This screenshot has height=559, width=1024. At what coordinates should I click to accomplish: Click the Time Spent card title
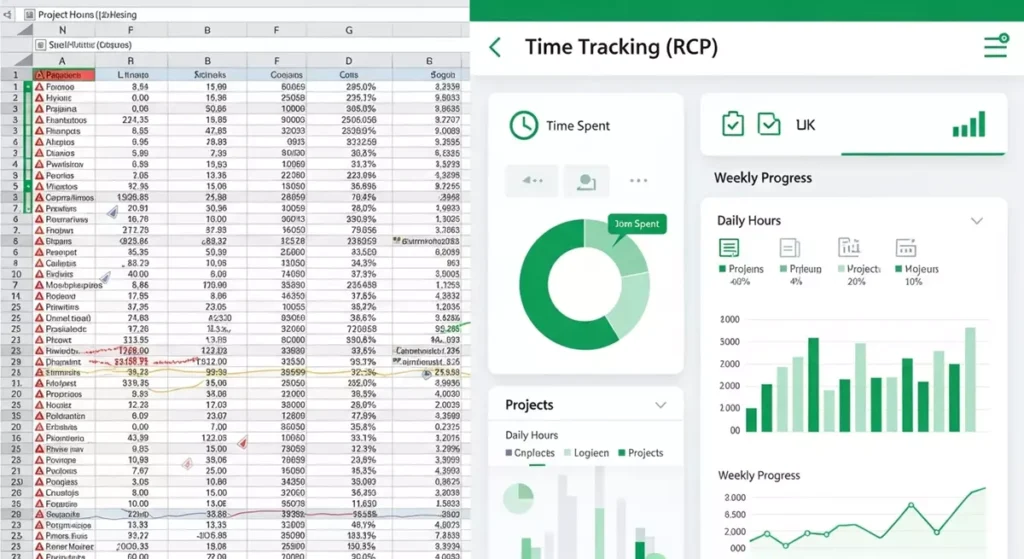[578, 125]
